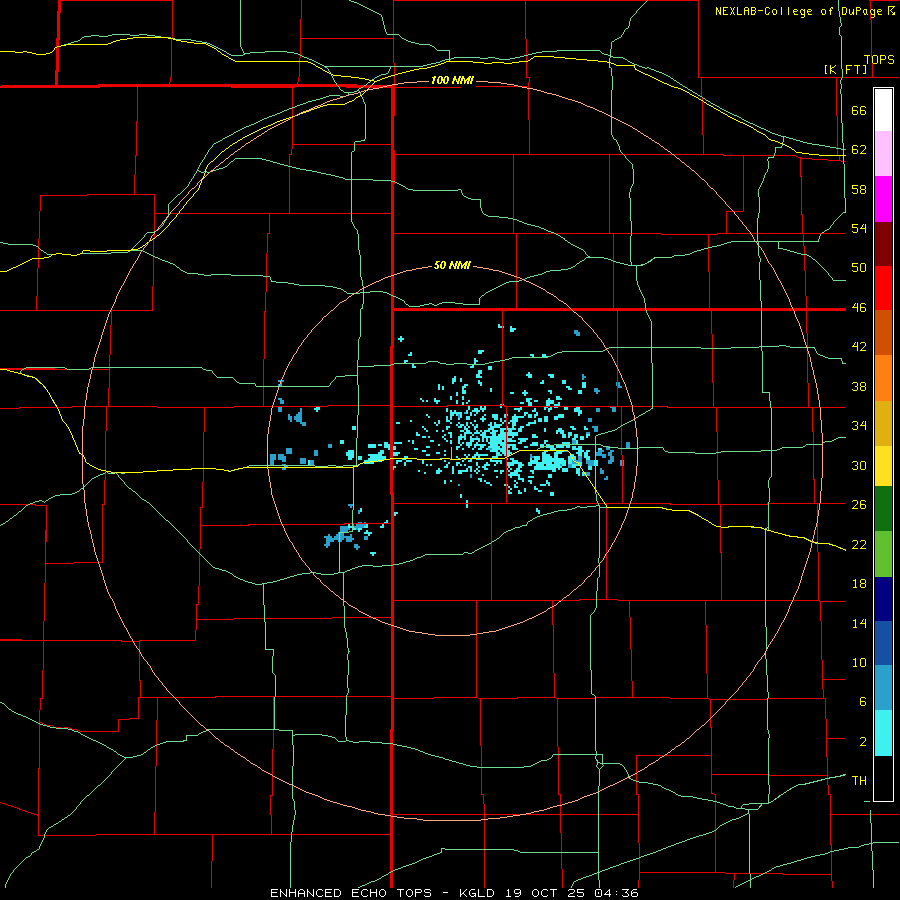Screen dimensions: 900x900
Task: Click the "6" legend value
Action: click(x=863, y=702)
